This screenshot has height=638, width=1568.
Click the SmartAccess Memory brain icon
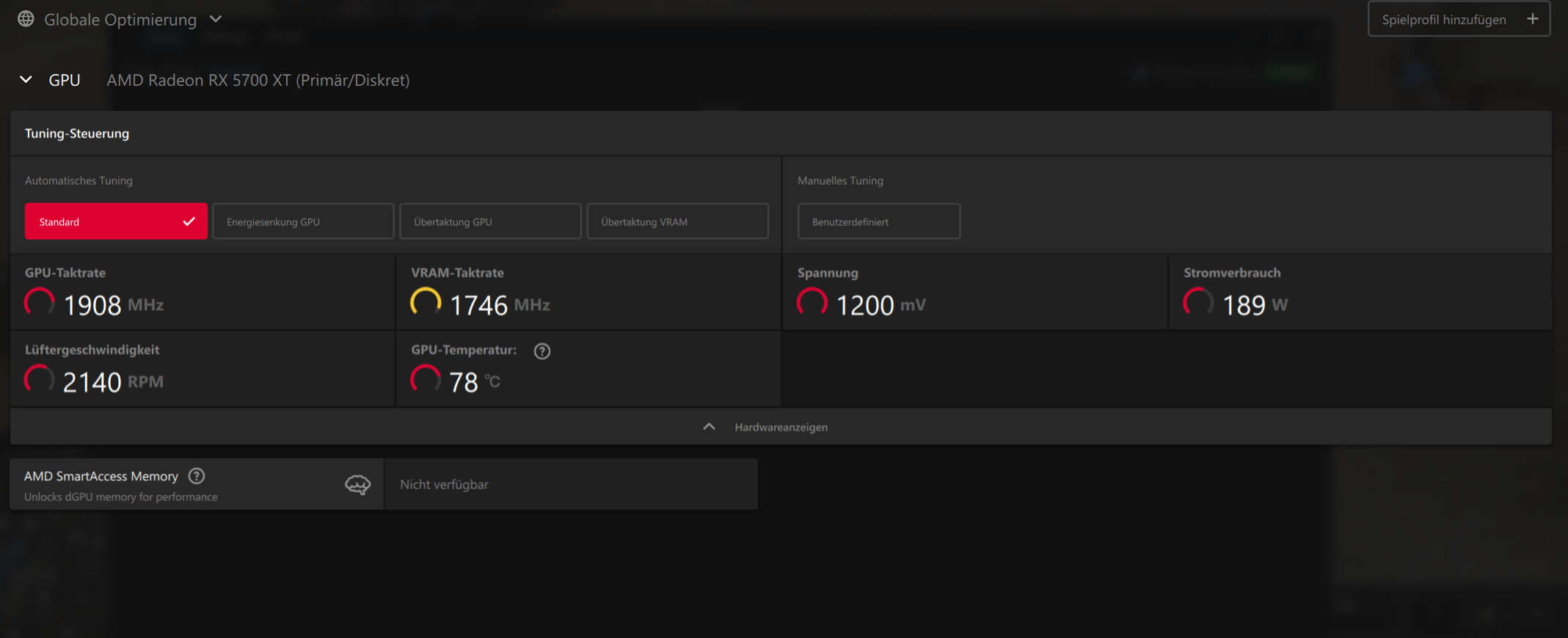[358, 485]
